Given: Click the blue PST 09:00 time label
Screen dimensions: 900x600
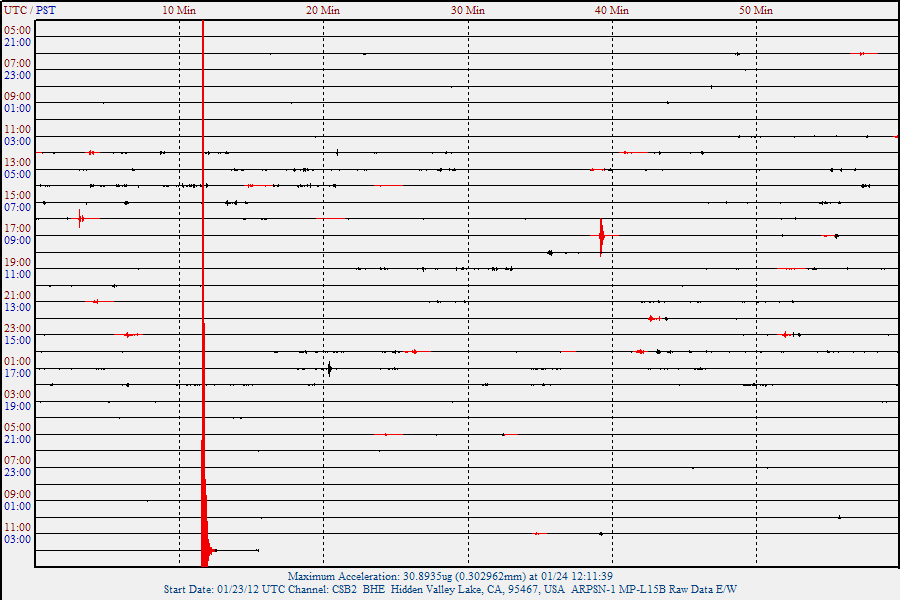Looking at the screenshot, I should pos(17,240).
